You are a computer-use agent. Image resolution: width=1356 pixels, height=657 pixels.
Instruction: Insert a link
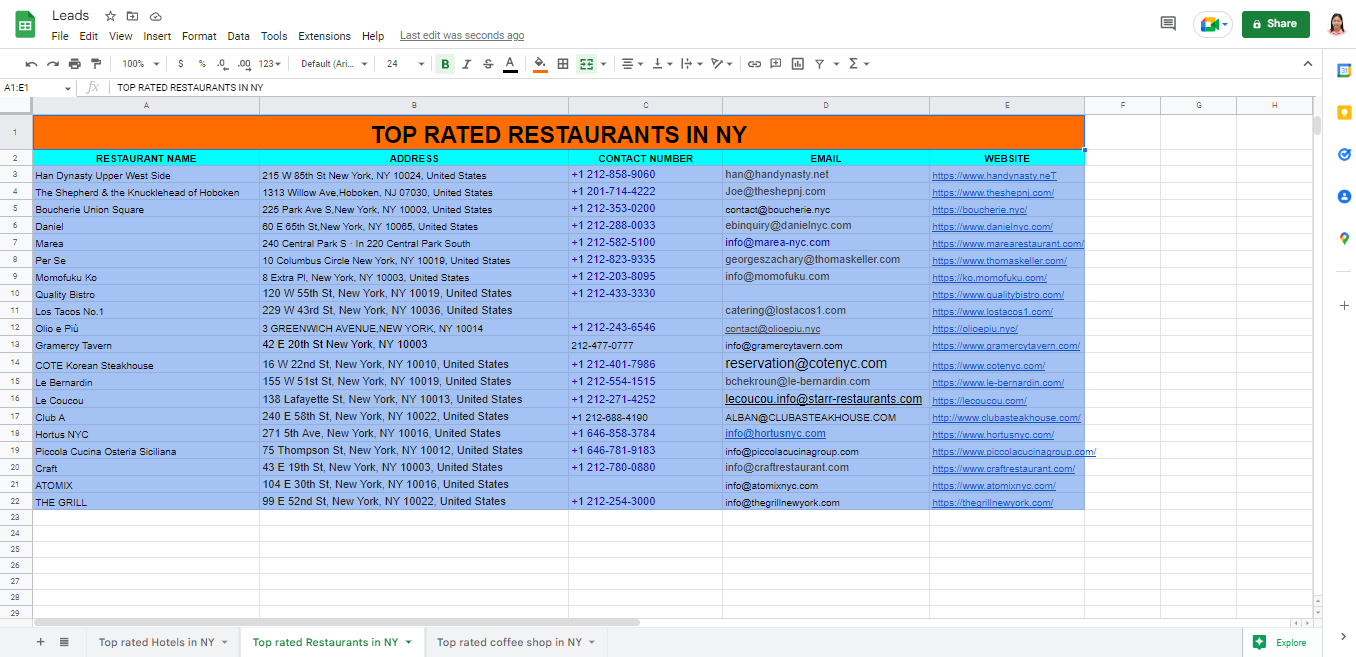[x=754, y=64]
